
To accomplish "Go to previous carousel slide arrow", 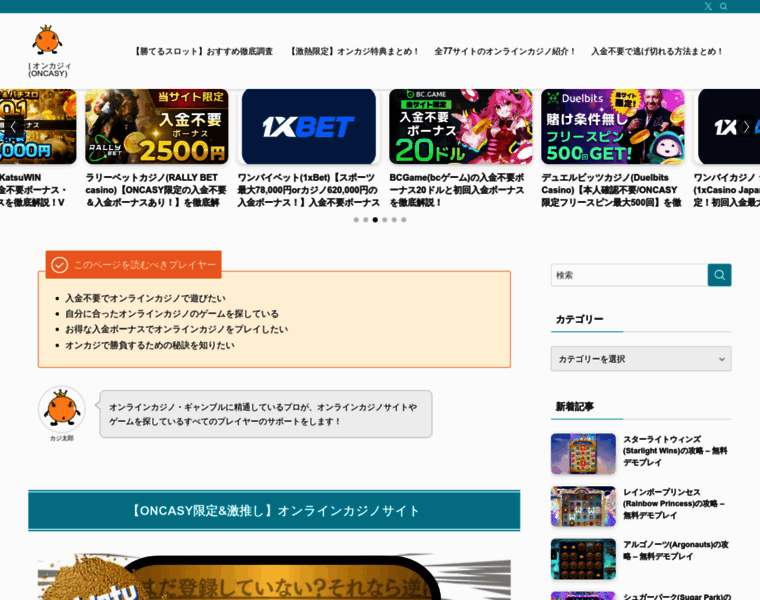I will pos(14,126).
